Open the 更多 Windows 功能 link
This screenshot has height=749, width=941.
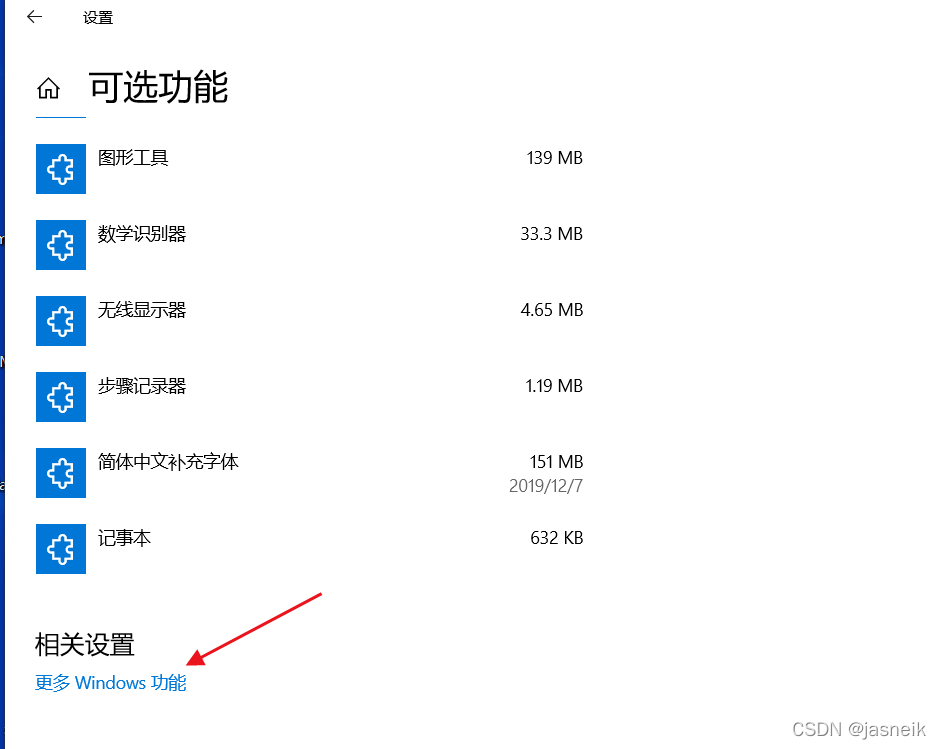tap(110, 683)
